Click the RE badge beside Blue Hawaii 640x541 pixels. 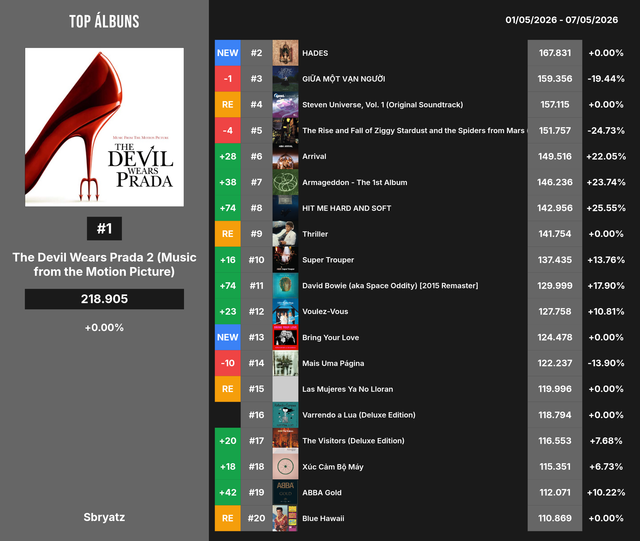click(x=228, y=518)
